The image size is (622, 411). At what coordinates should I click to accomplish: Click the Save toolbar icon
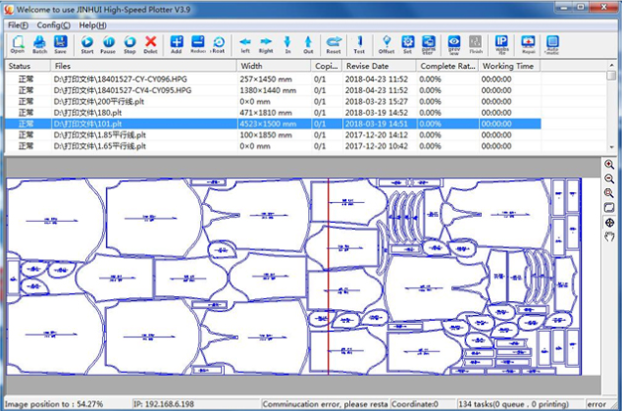60,44
